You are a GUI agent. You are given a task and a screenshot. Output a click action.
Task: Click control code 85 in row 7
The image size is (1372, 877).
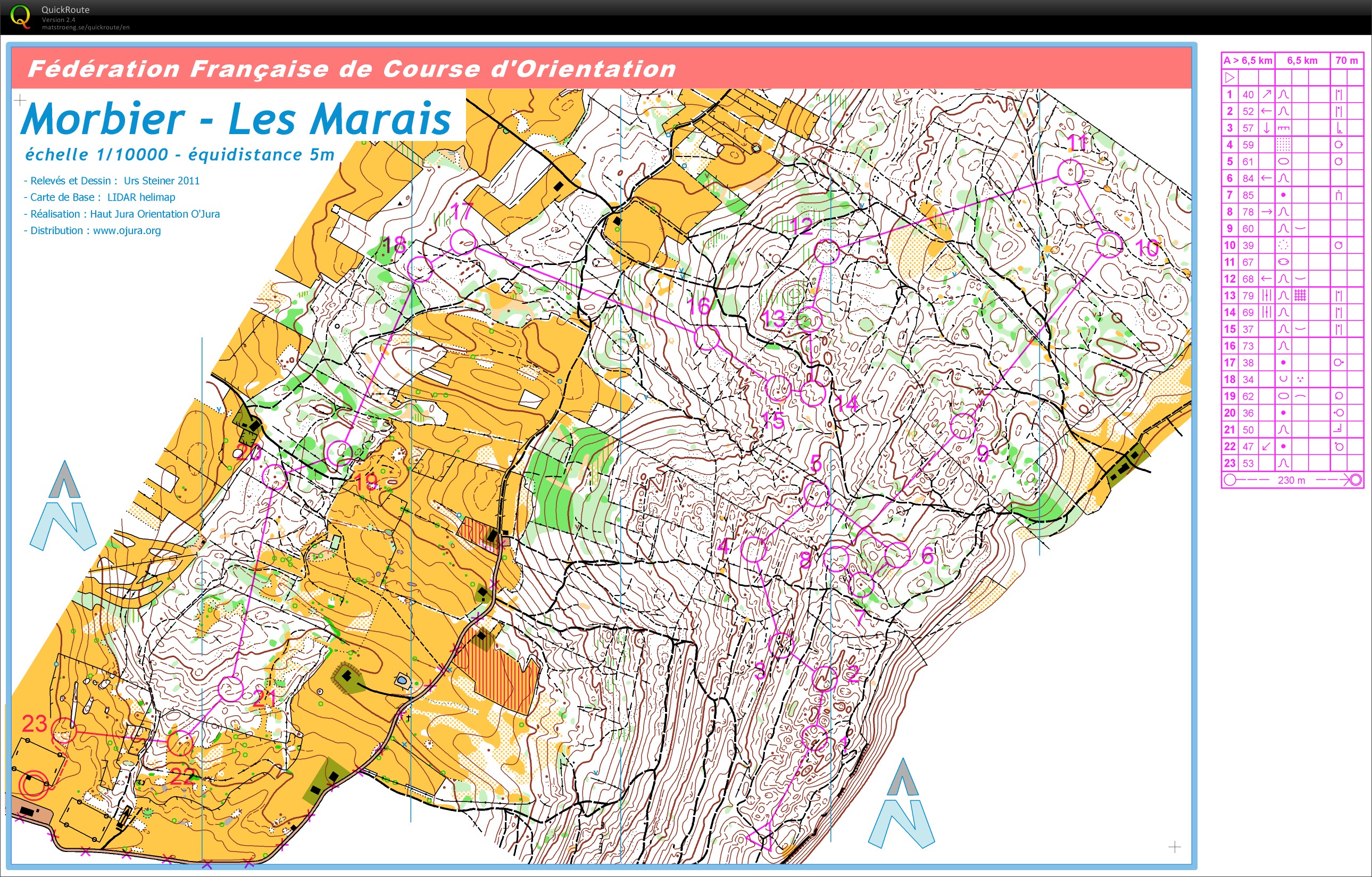[1248, 195]
